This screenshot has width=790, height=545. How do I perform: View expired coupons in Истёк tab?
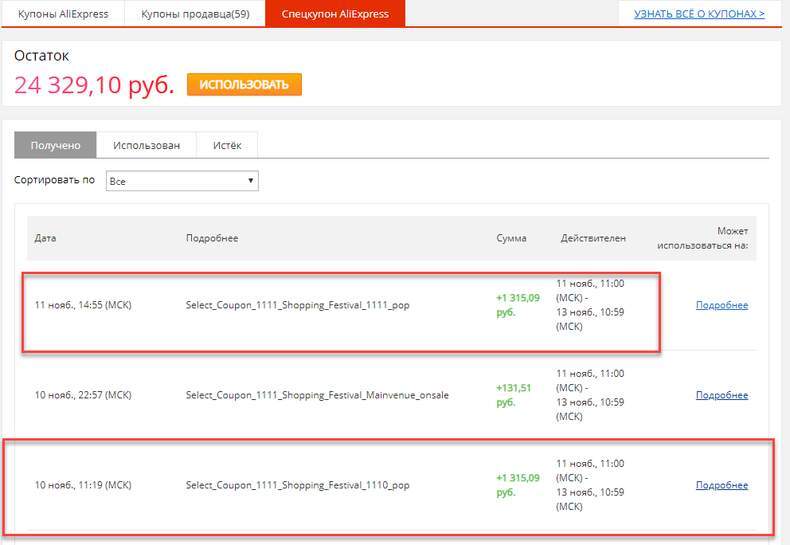tap(227, 145)
